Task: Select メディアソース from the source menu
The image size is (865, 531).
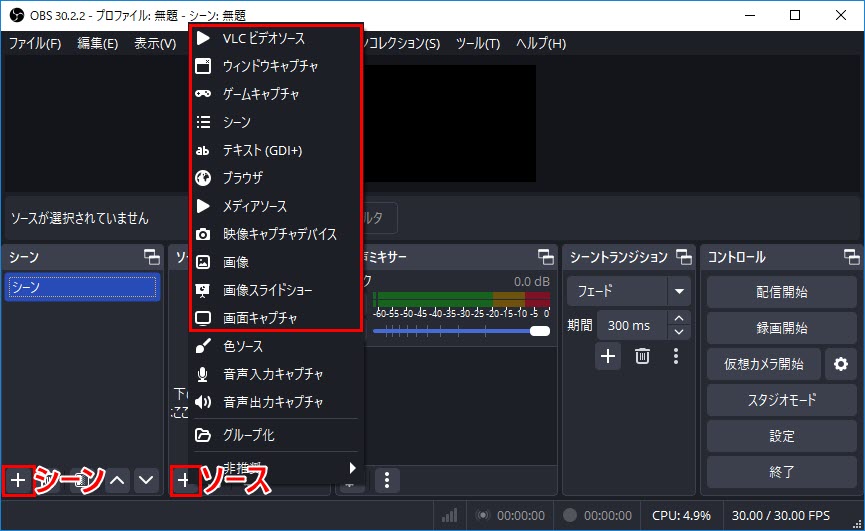Action: click(275, 206)
